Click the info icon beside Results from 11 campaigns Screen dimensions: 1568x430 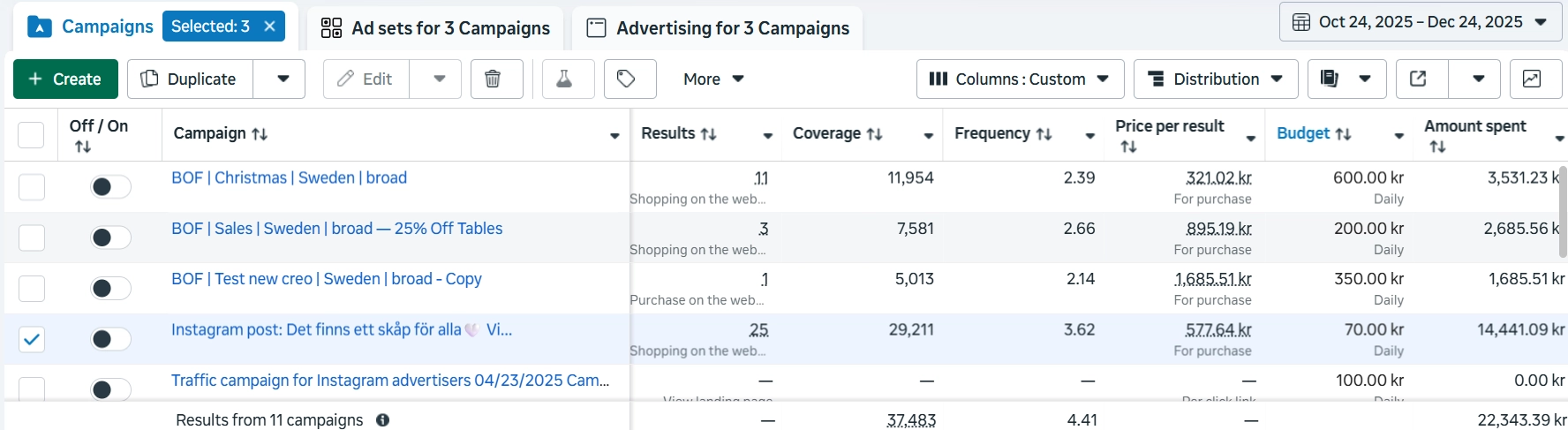coord(382,420)
